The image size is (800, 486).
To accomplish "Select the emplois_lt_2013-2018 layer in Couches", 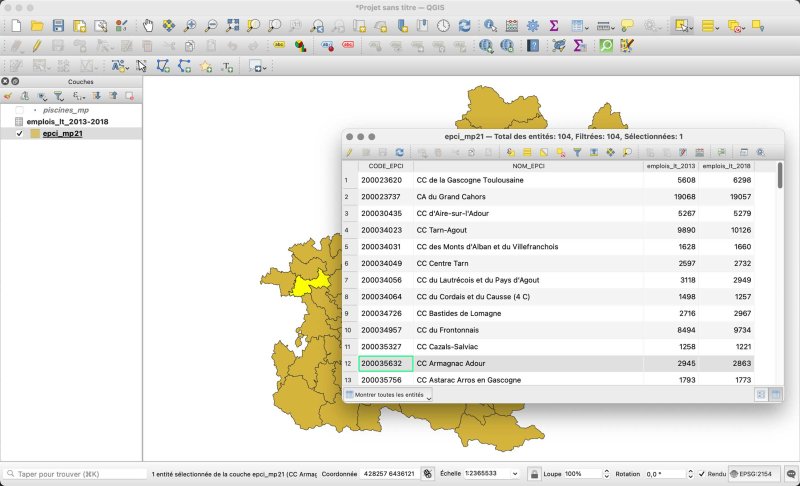I will [68, 121].
